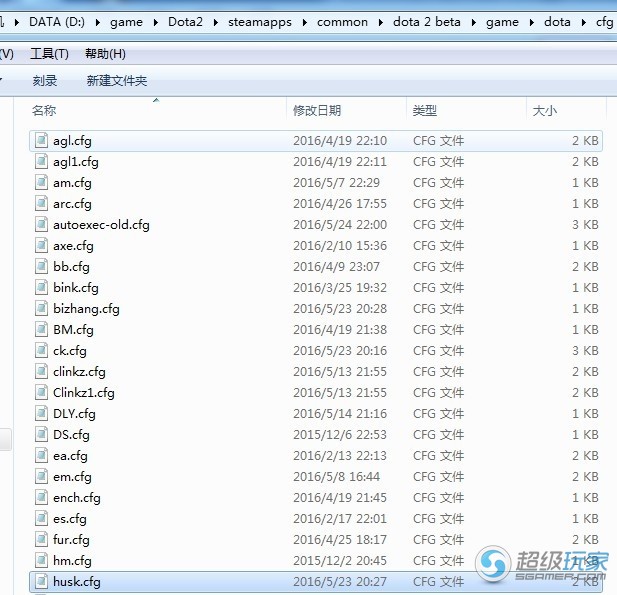Click the bb.cfg file icon
The width and height of the screenshot is (617, 595).
(x=41, y=266)
